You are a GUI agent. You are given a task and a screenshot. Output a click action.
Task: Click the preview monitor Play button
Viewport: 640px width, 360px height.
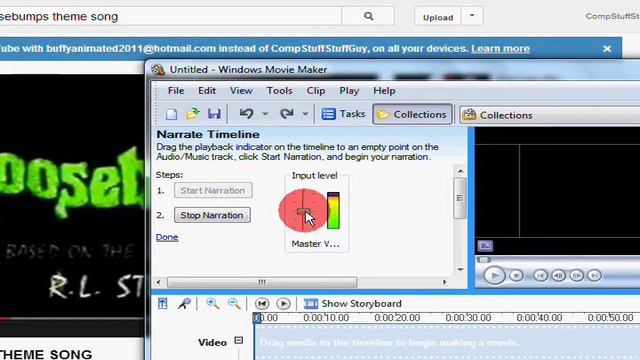pos(494,276)
